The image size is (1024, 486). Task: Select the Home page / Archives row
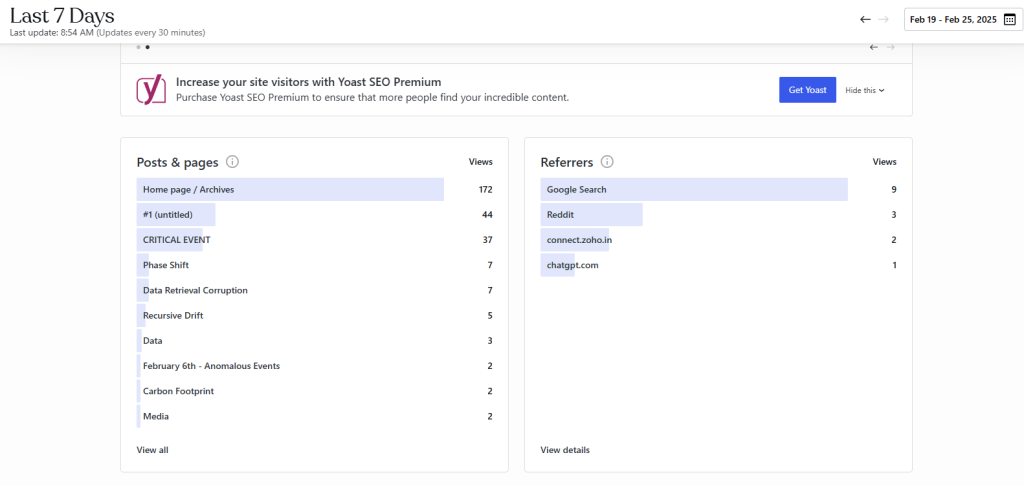189,189
